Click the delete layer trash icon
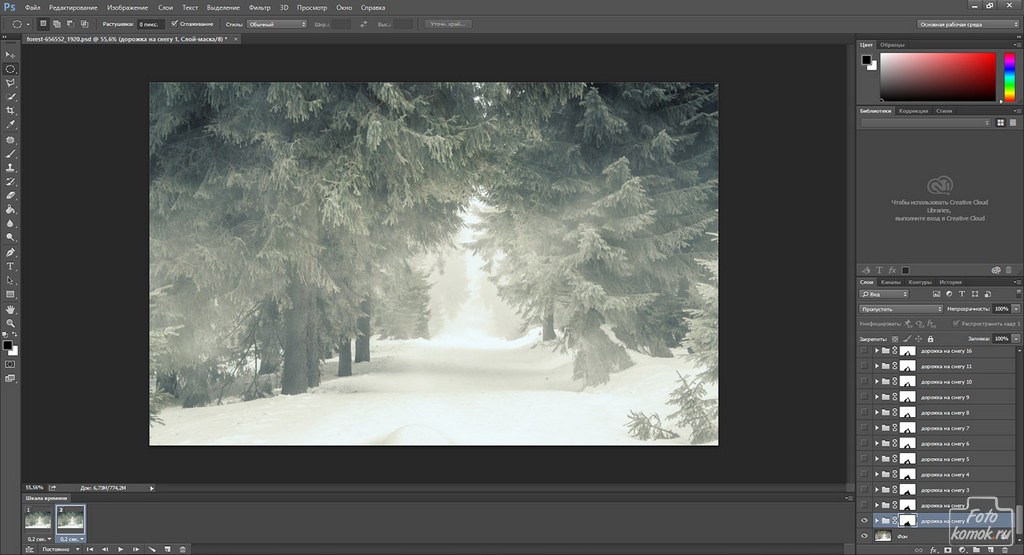 coord(1007,550)
